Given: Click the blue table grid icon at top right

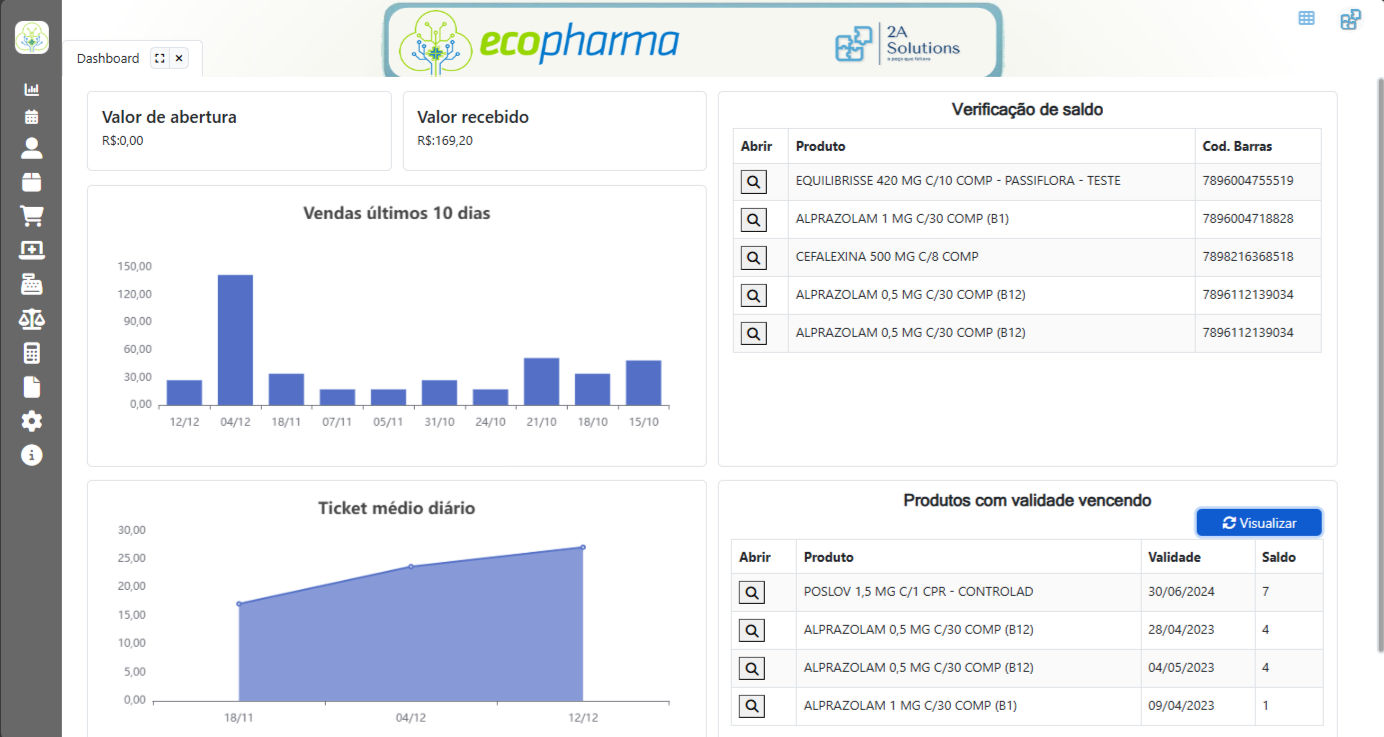Looking at the screenshot, I should (1306, 18).
